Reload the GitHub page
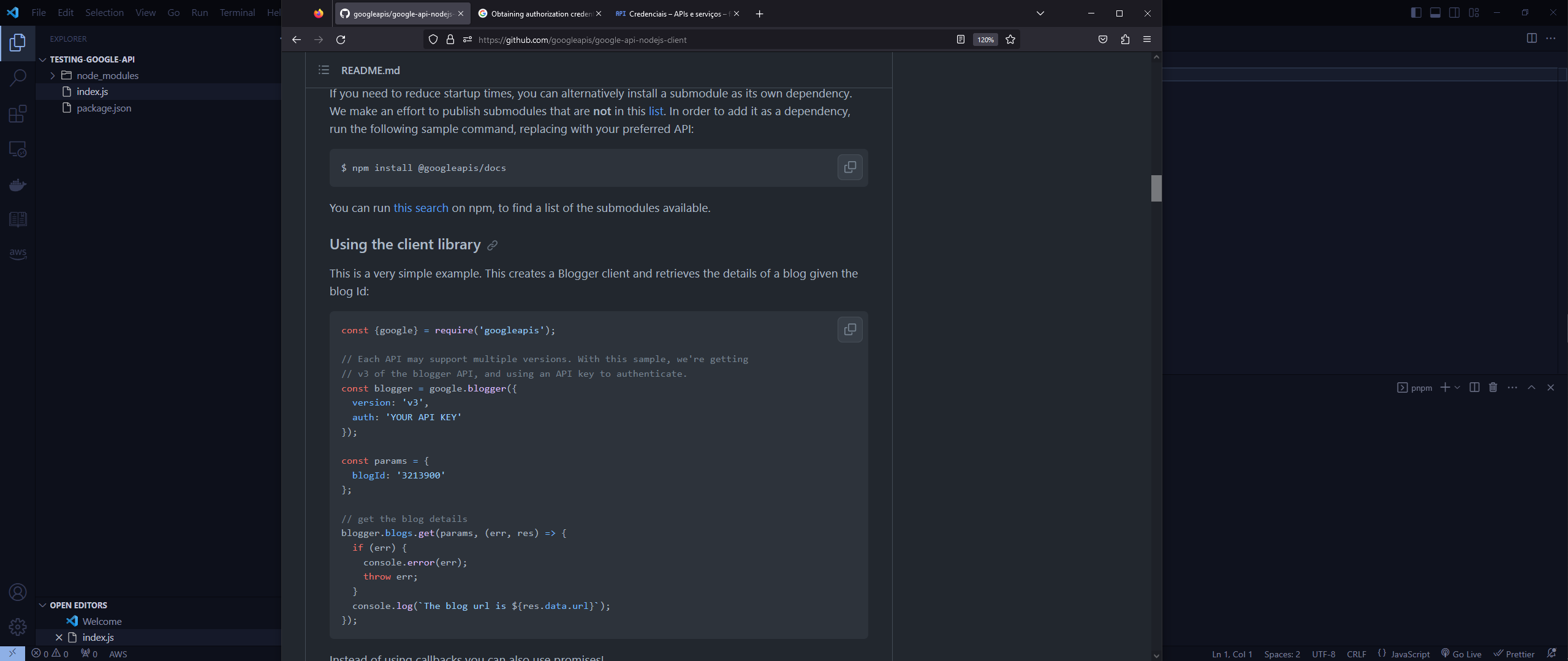Image resolution: width=1568 pixels, height=661 pixels. click(x=341, y=40)
